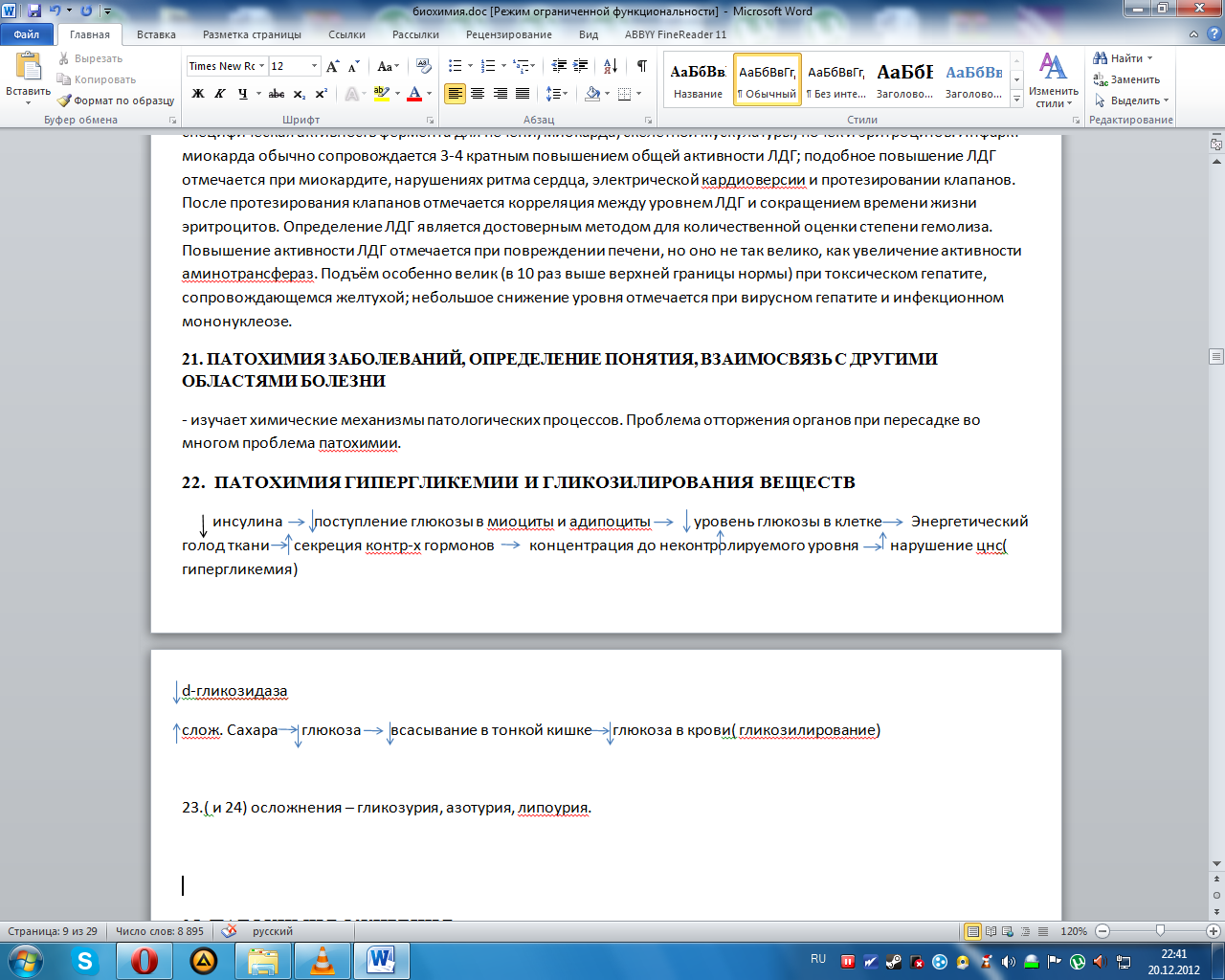Toggle subscript formatting
1225x980 pixels.
tap(300, 94)
